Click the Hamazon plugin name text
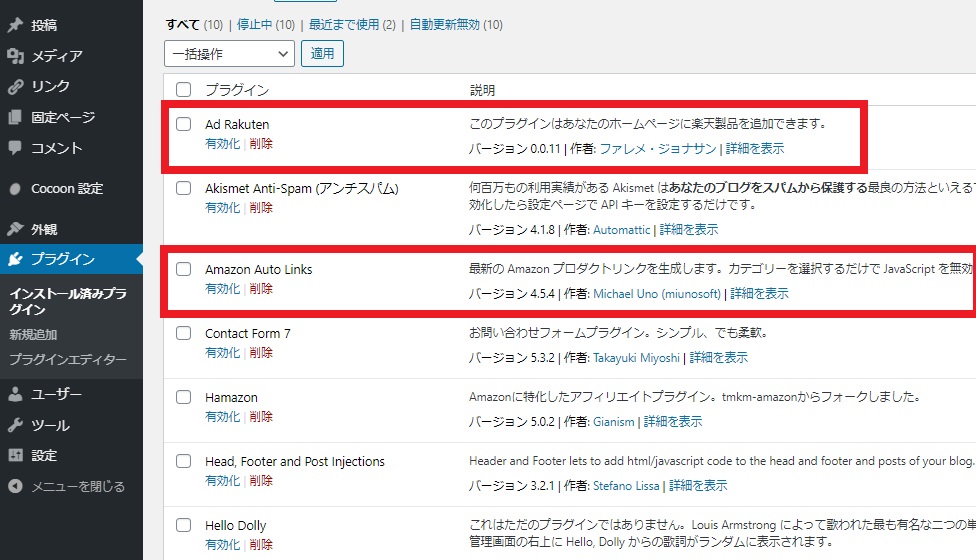Viewport: 976px width, 560px height. 231,398
